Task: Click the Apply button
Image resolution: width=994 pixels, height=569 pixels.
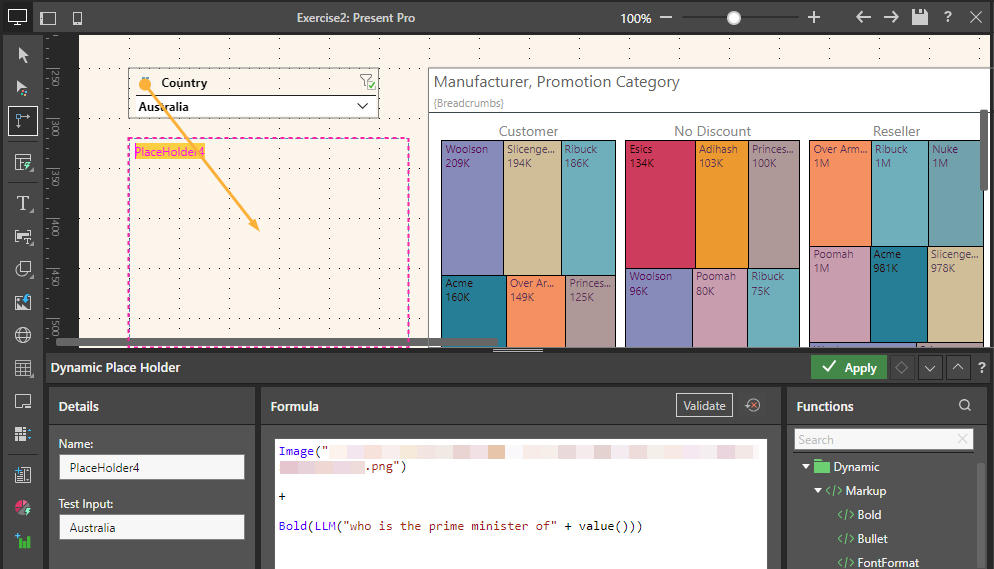Action: point(849,368)
